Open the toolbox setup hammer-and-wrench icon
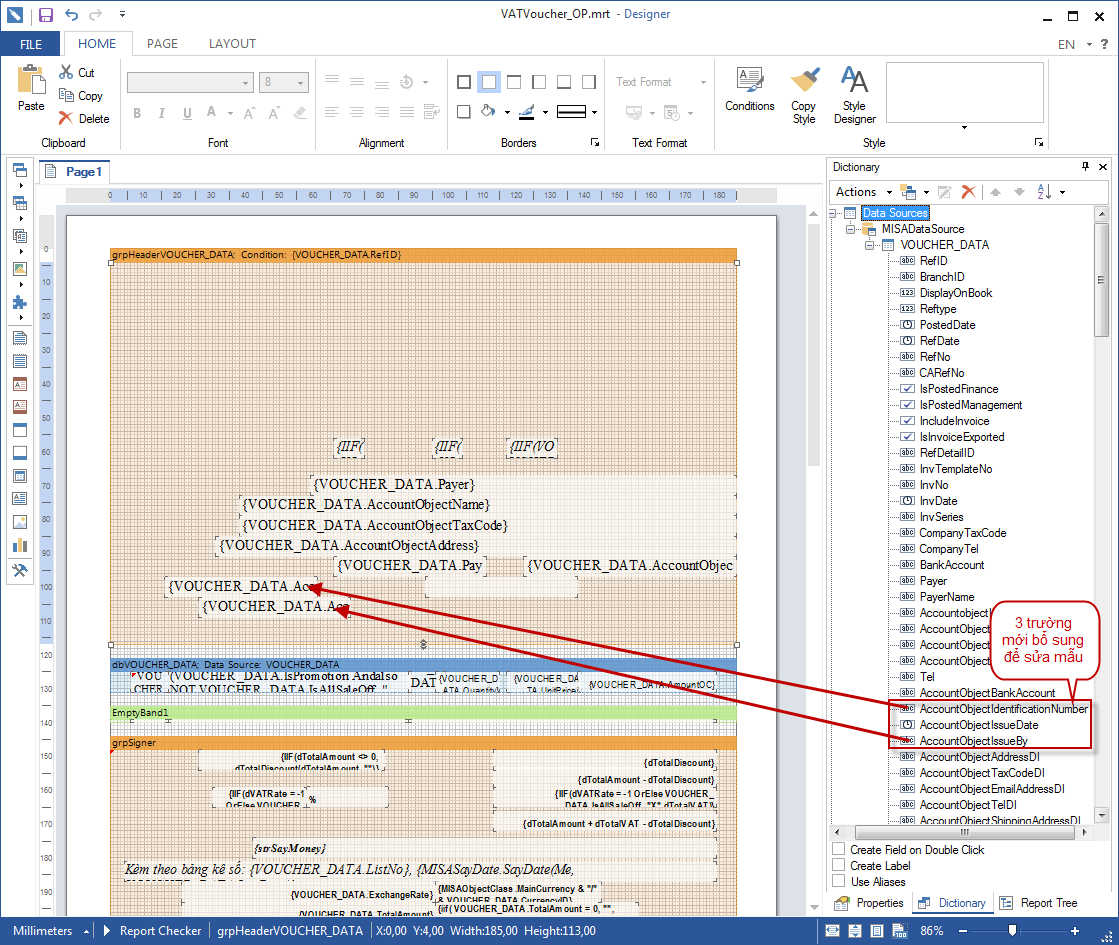Viewport: 1119px width, 945px height. [x=20, y=570]
